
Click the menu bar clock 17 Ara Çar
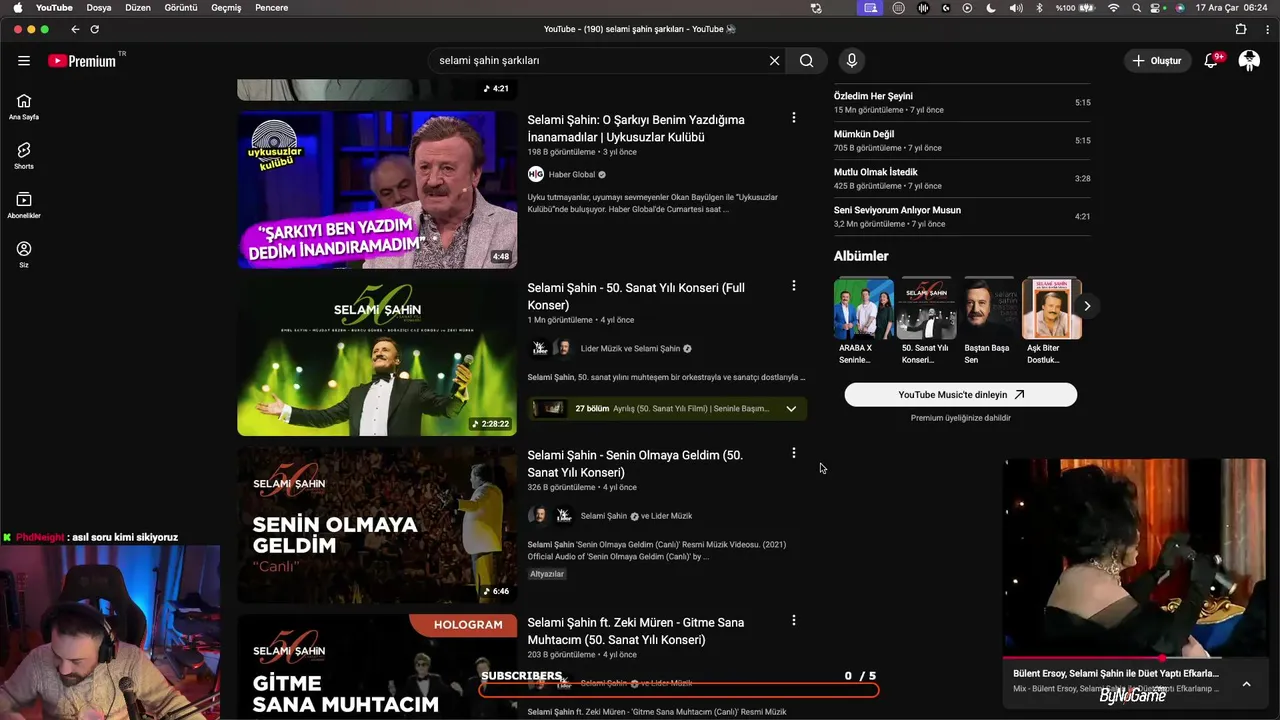click(x=1232, y=8)
